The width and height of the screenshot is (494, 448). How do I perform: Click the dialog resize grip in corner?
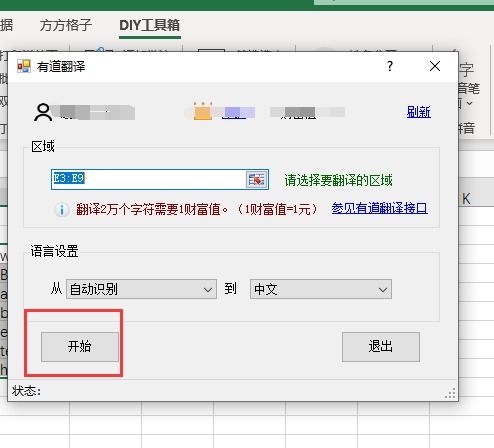click(x=450, y=393)
